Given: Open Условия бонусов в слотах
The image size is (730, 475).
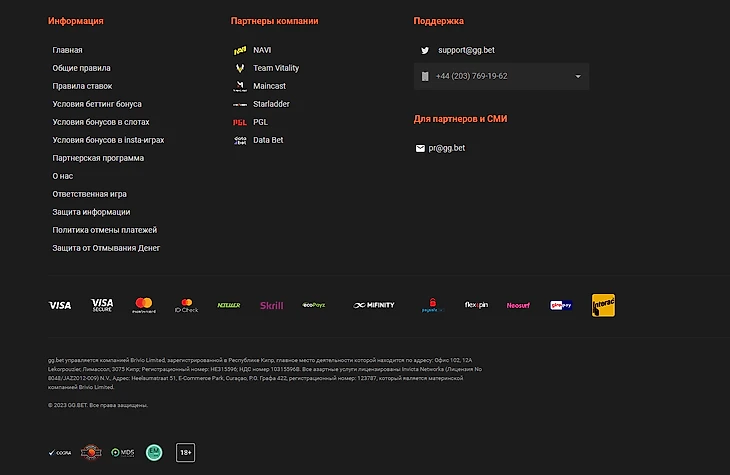Looking at the screenshot, I should [101, 122].
